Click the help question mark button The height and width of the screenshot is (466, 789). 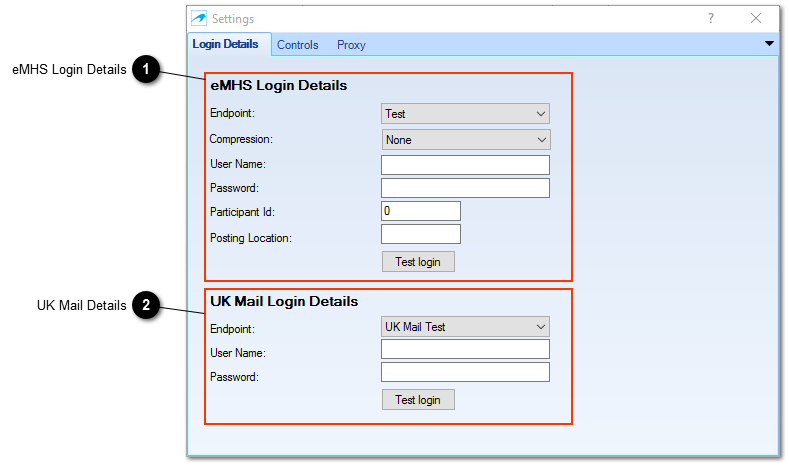tap(711, 19)
